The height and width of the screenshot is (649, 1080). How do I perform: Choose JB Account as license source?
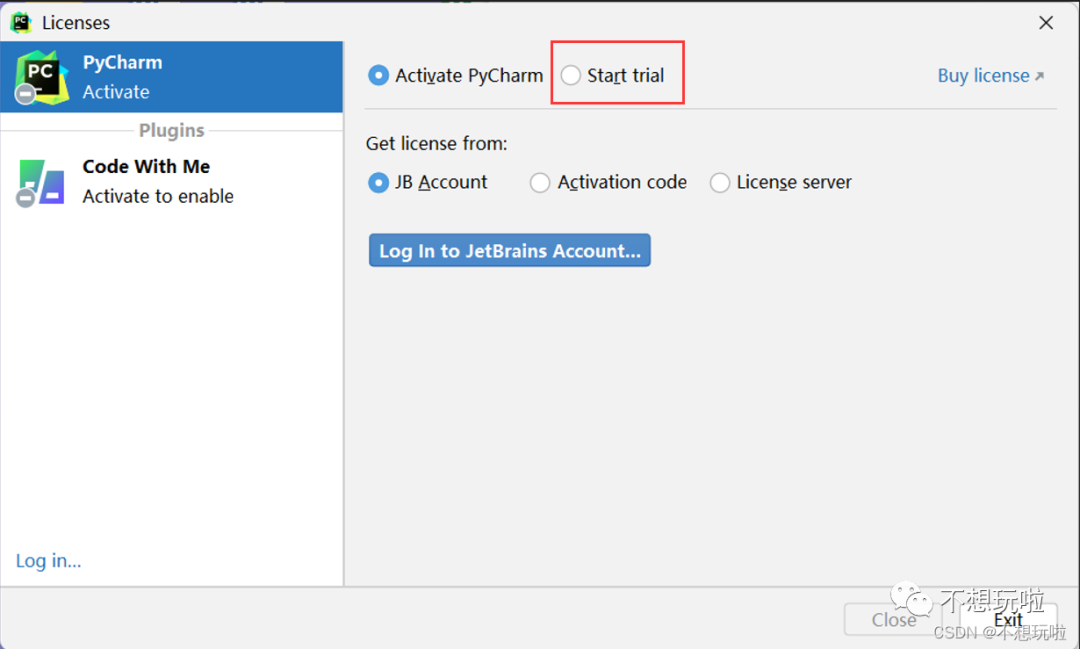[378, 183]
